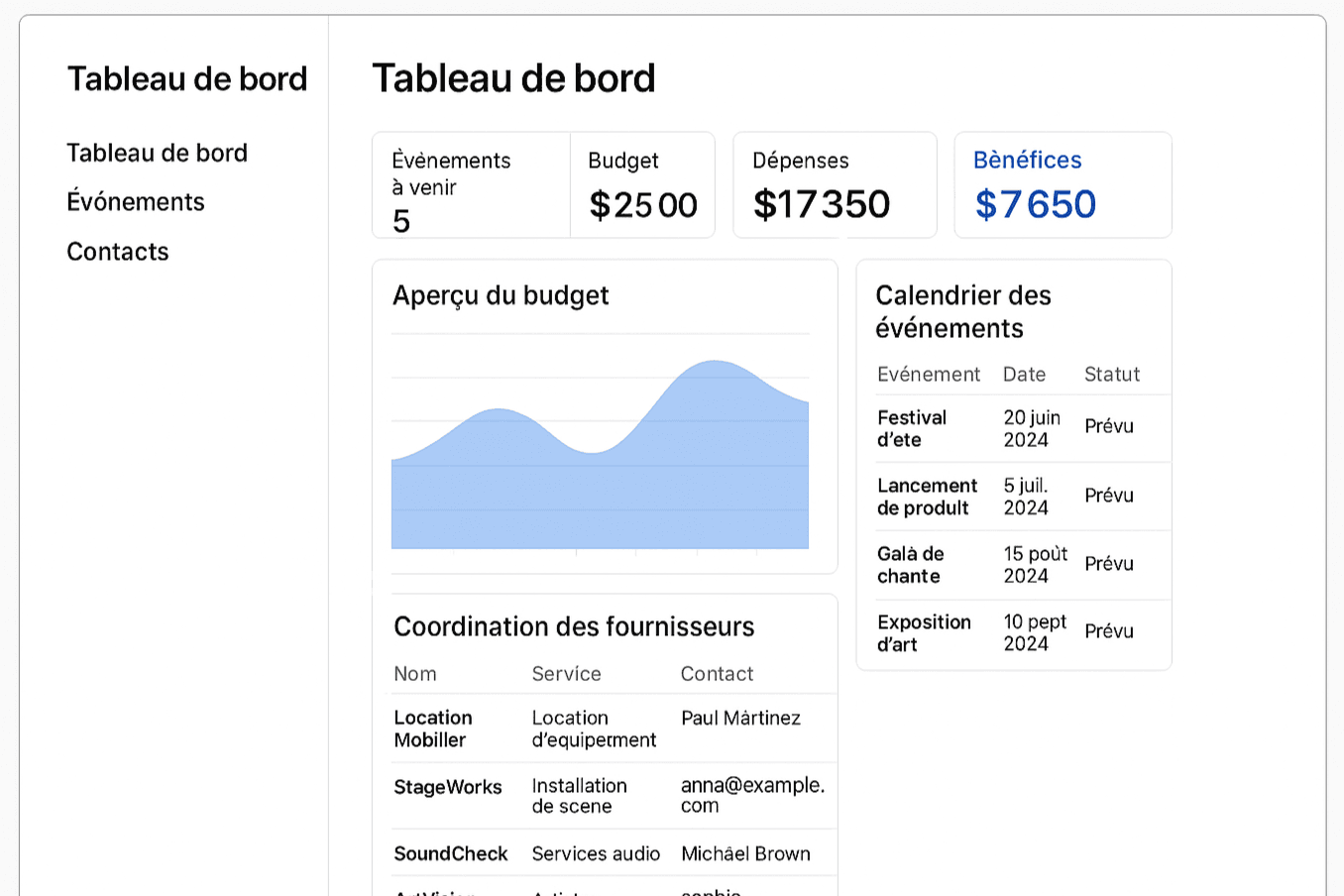Click the date 10 pept 2024
The height and width of the screenshot is (896, 1344).
click(1035, 632)
